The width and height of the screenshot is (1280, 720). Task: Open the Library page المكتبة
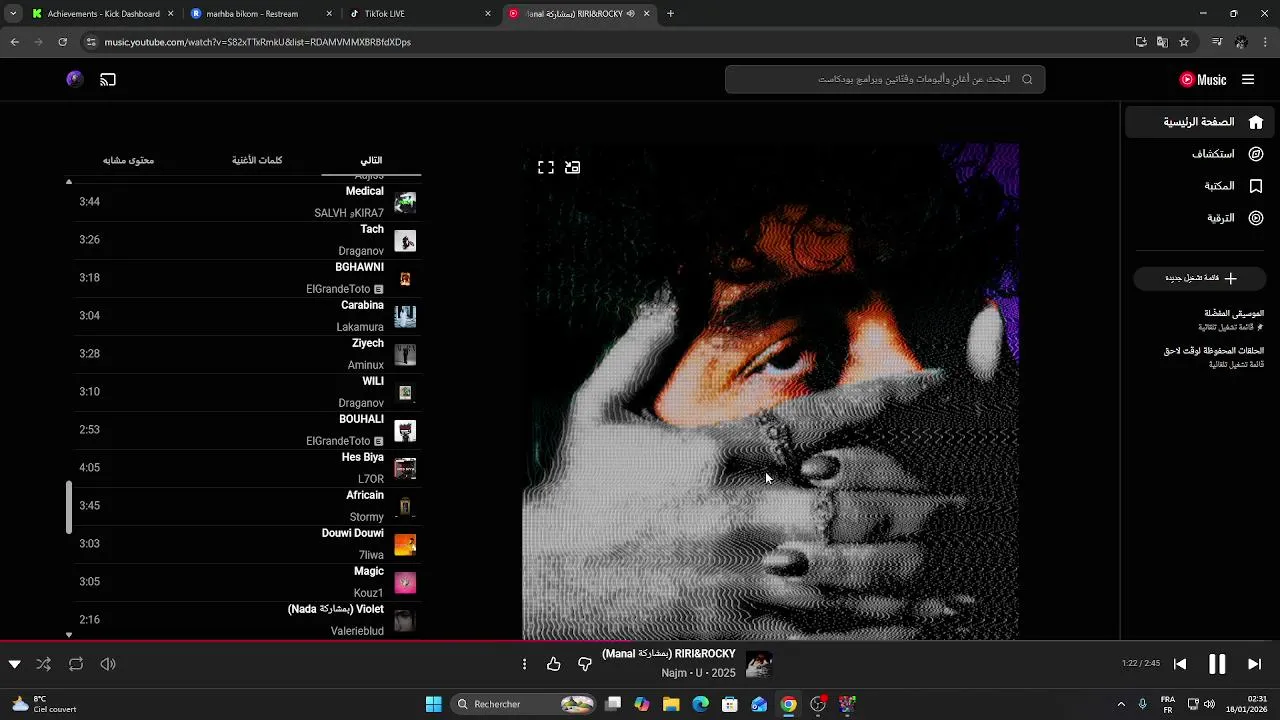click(x=1200, y=186)
